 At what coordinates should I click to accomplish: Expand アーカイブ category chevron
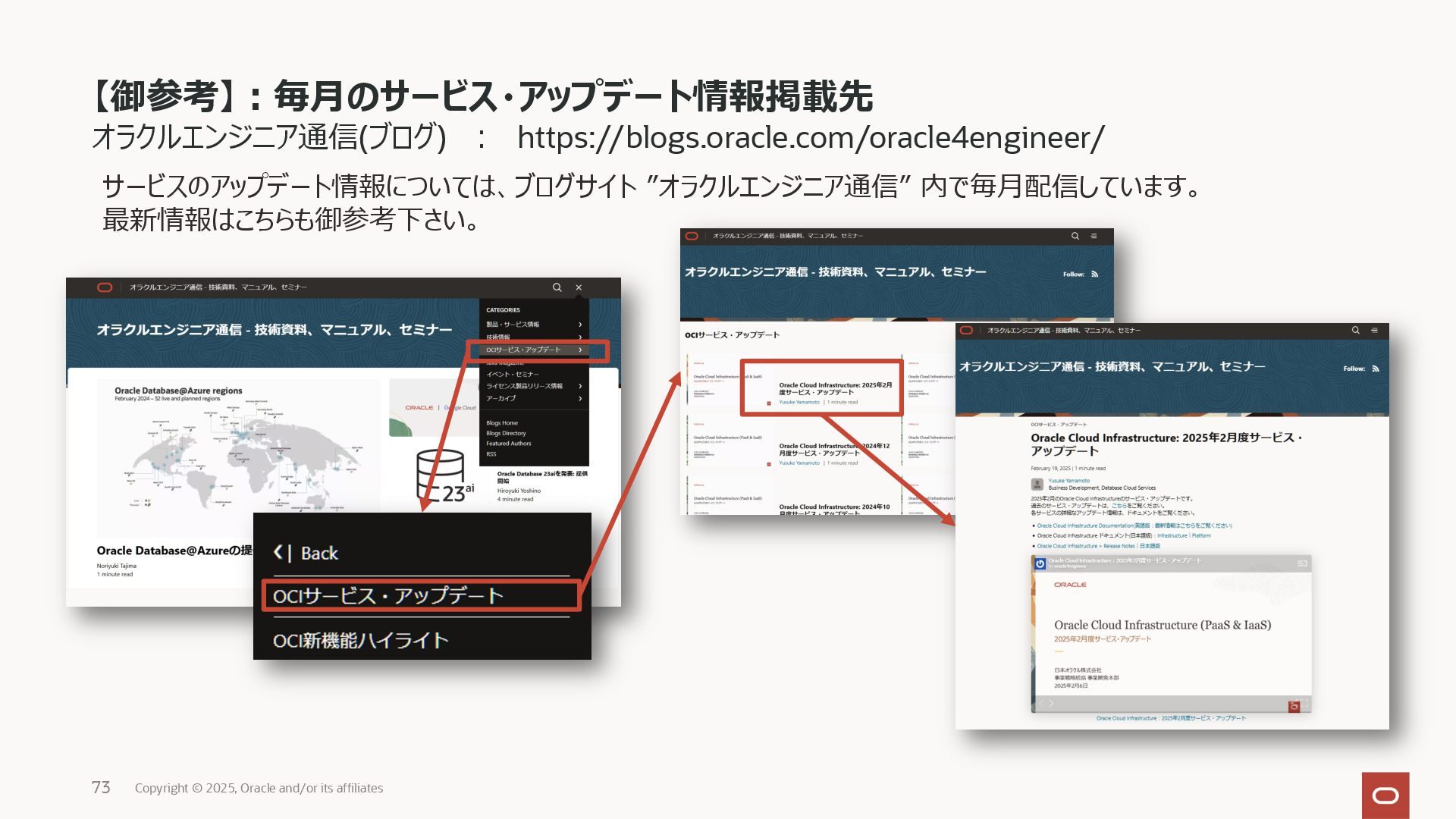(580, 398)
